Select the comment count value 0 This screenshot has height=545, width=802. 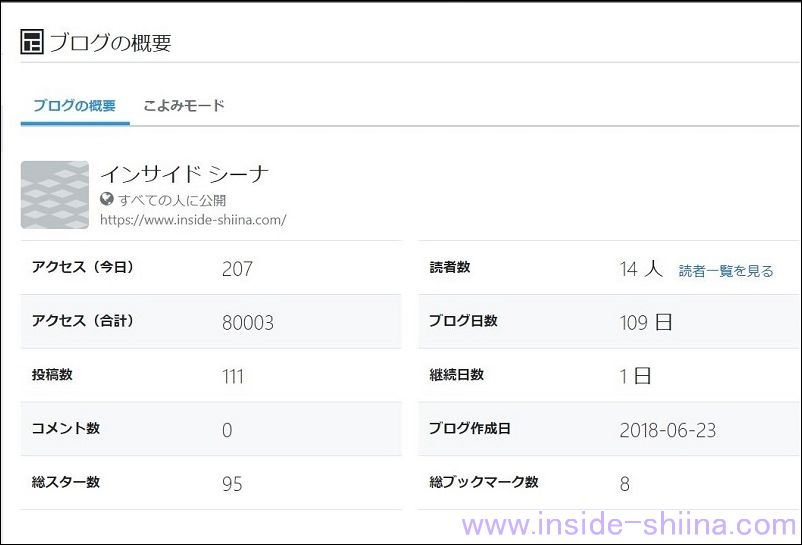(227, 430)
